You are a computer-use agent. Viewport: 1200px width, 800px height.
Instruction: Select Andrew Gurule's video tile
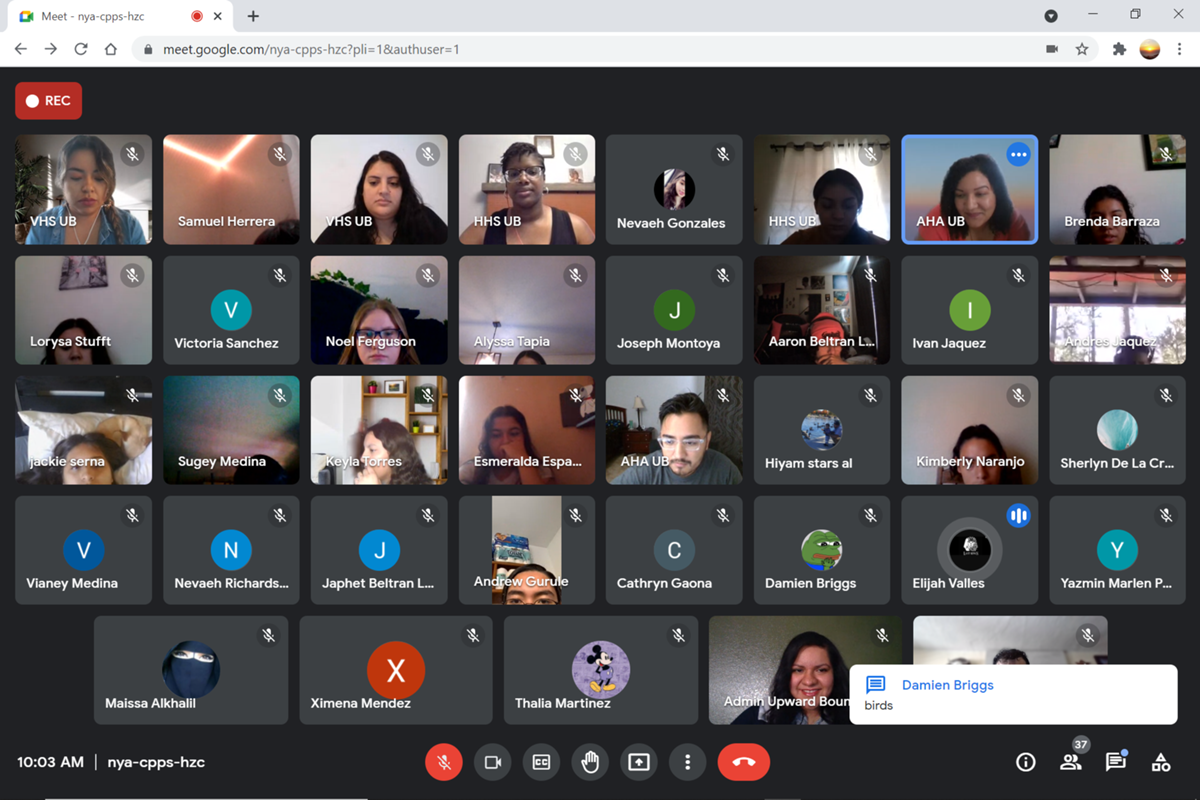527,550
